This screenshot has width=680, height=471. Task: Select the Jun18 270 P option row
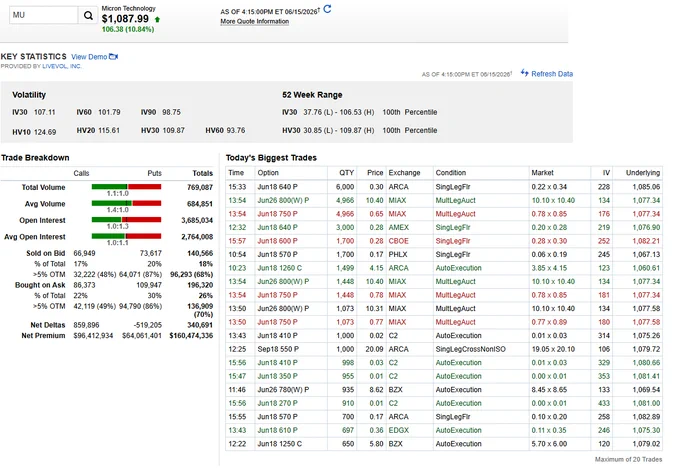click(x=444, y=403)
